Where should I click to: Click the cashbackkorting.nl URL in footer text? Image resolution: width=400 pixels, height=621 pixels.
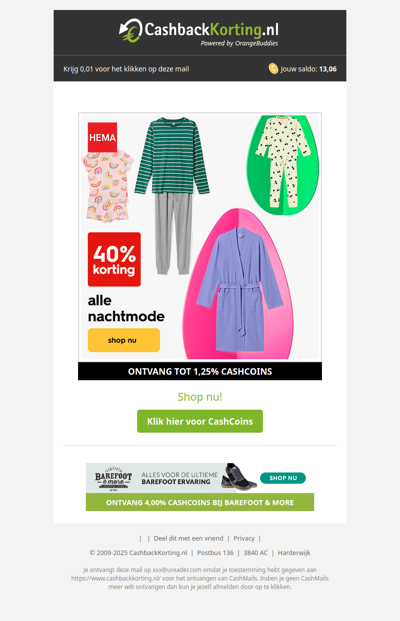[x=116, y=578]
